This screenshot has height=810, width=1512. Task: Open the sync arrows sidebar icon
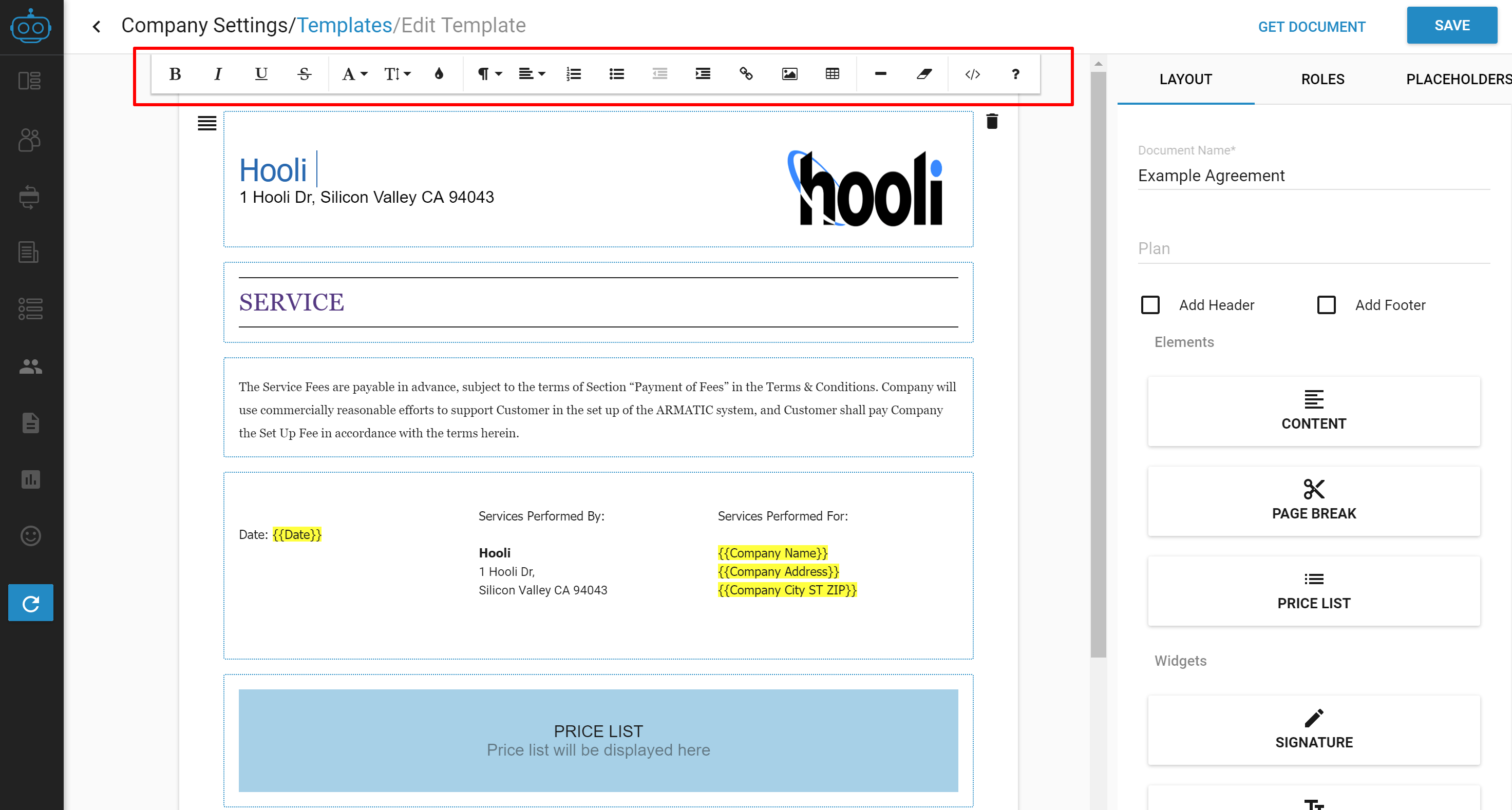point(29,197)
